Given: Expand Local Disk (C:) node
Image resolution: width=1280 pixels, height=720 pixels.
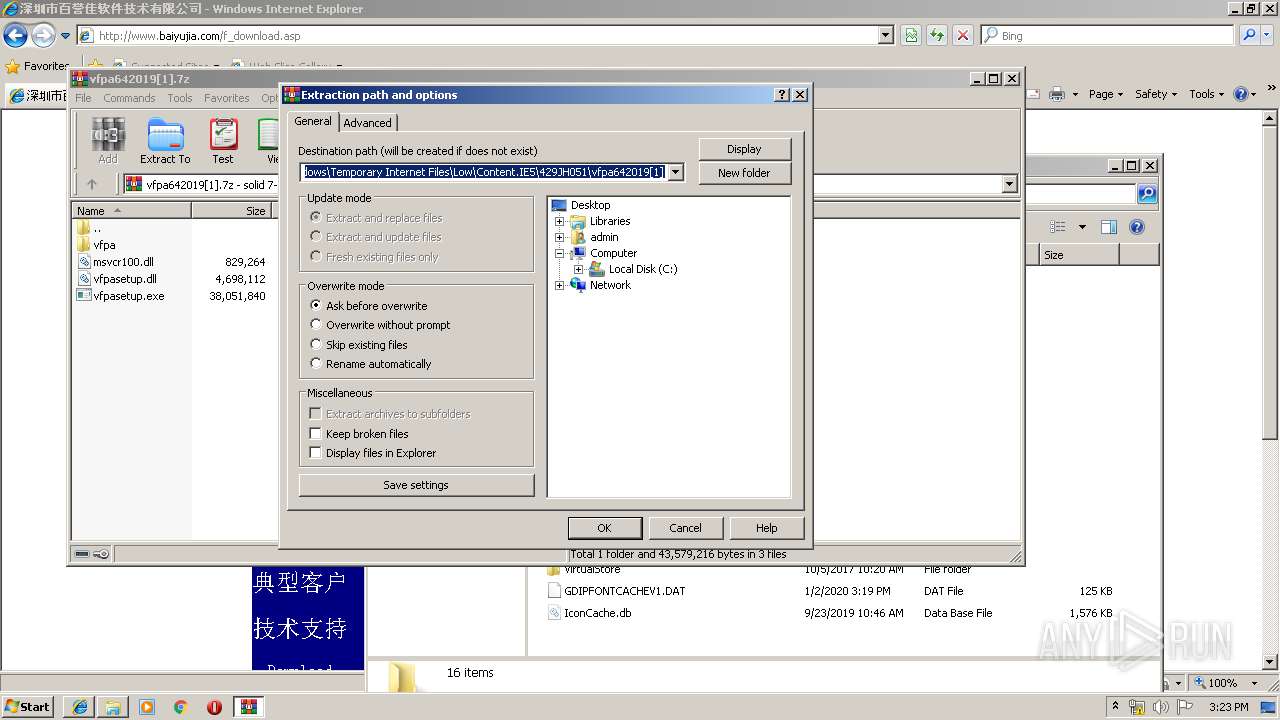Looking at the screenshot, I should coord(578,269).
